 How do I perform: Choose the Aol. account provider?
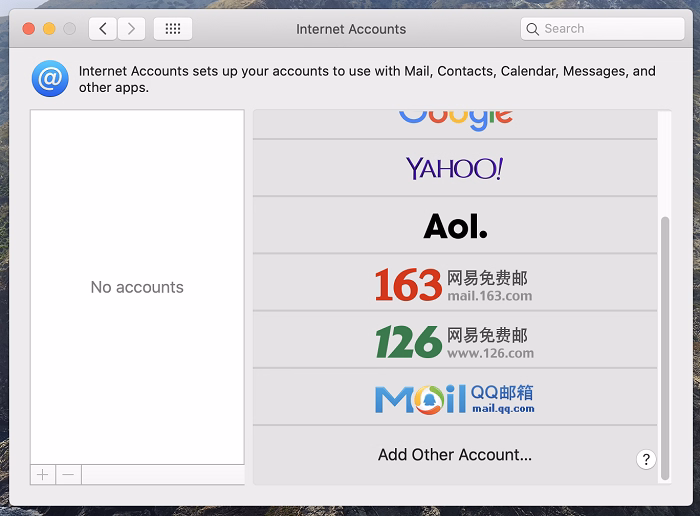[x=455, y=225]
